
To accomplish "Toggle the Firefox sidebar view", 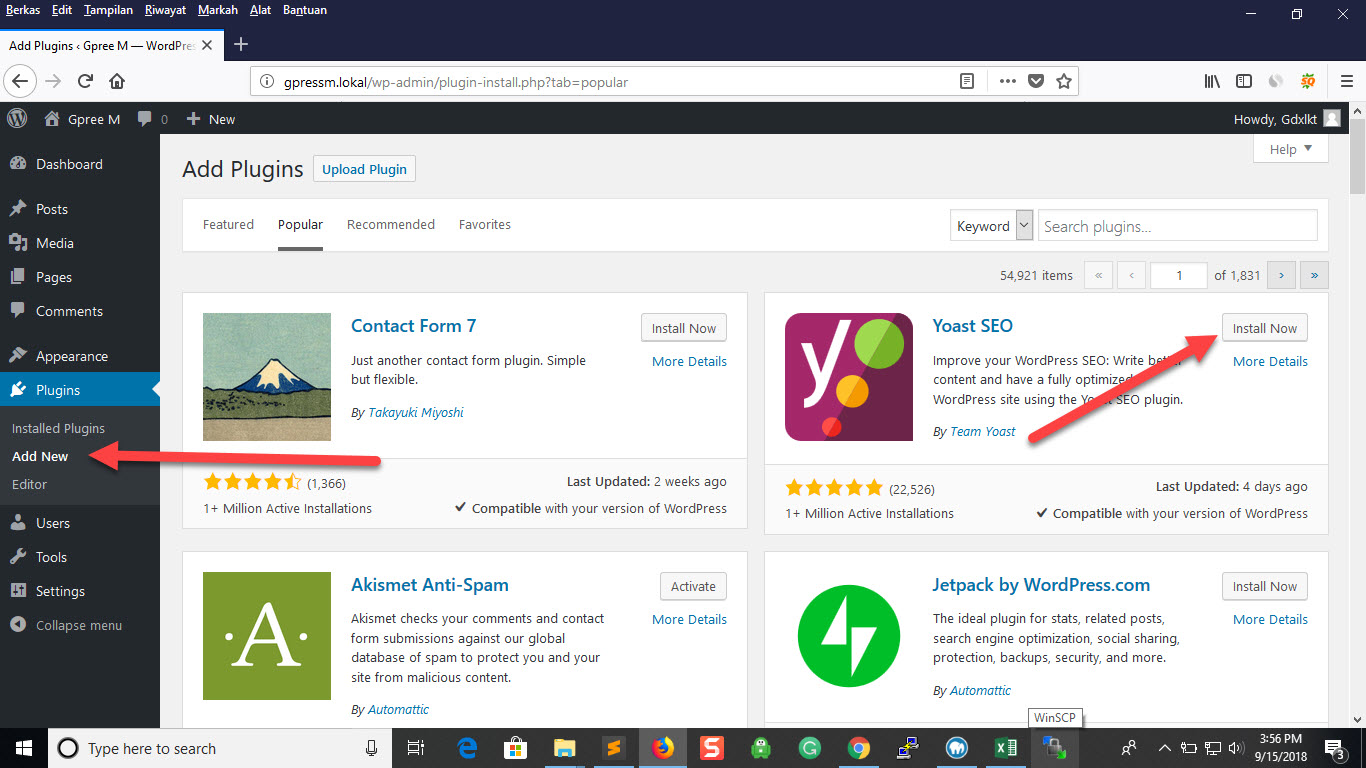I will [1244, 81].
